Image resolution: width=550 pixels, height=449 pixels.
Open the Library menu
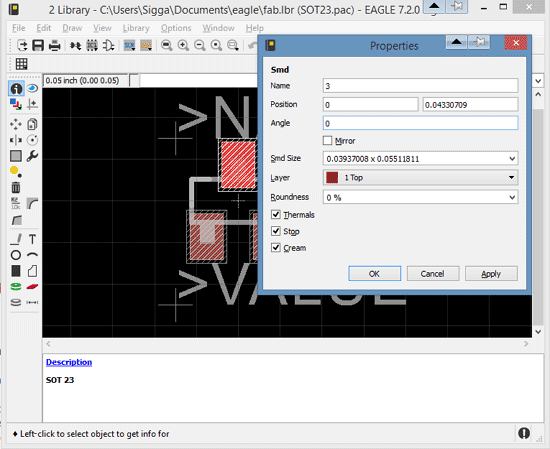(x=136, y=28)
